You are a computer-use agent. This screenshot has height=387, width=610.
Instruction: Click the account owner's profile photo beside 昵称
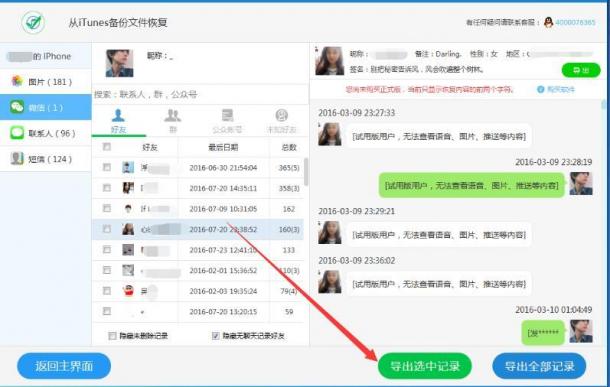pos(119,63)
